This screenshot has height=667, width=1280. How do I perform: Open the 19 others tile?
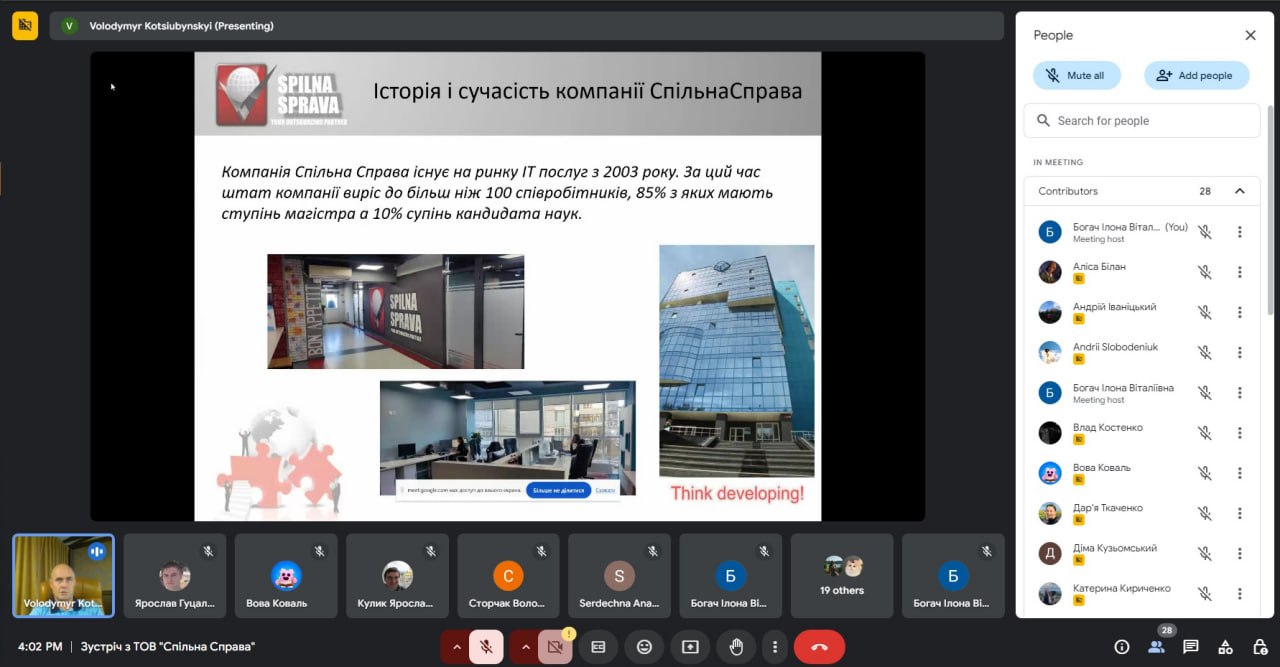point(842,575)
